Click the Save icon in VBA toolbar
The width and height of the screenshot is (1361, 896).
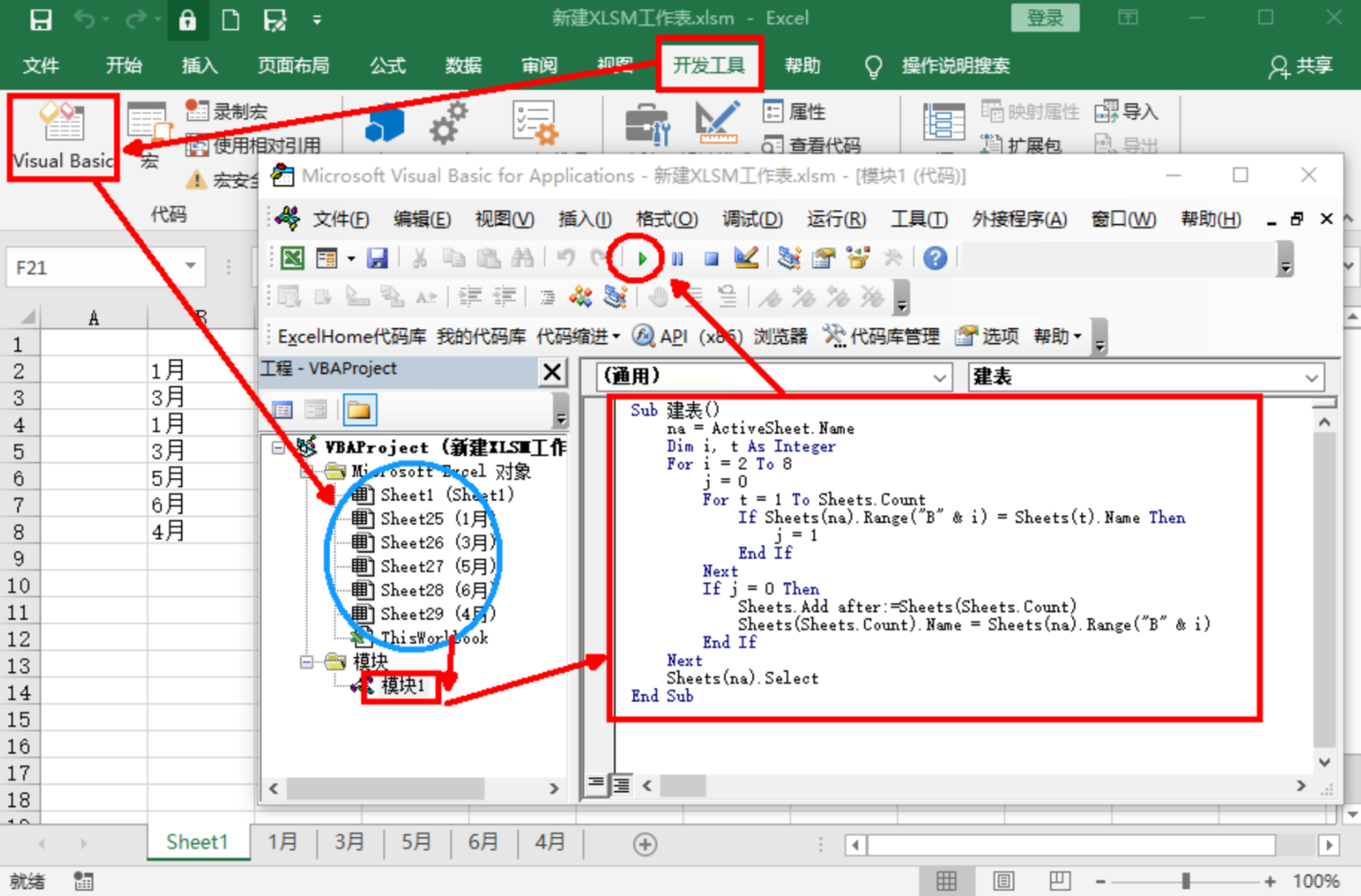point(378,259)
